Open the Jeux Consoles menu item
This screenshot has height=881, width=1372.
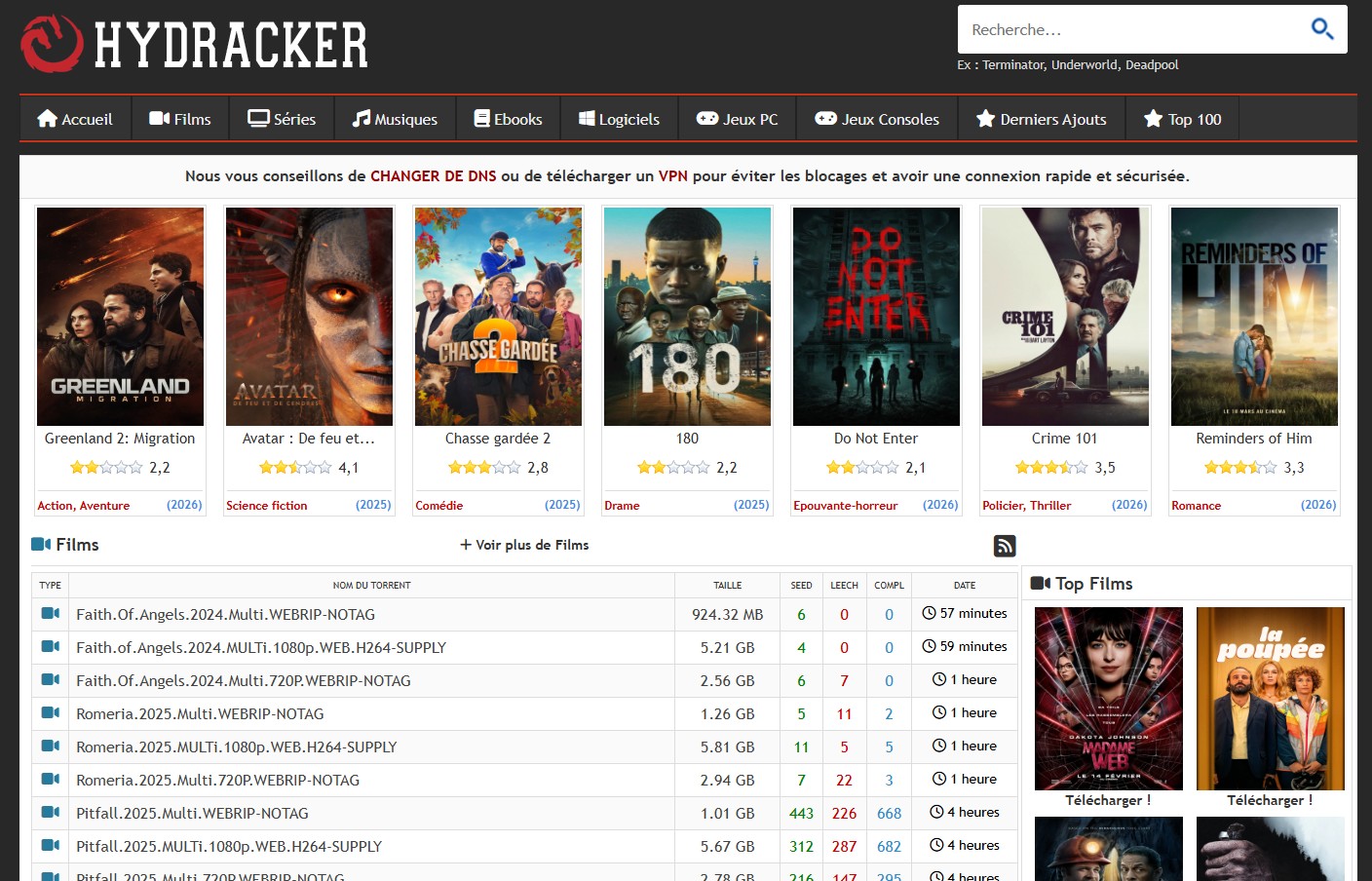point(877,119)
